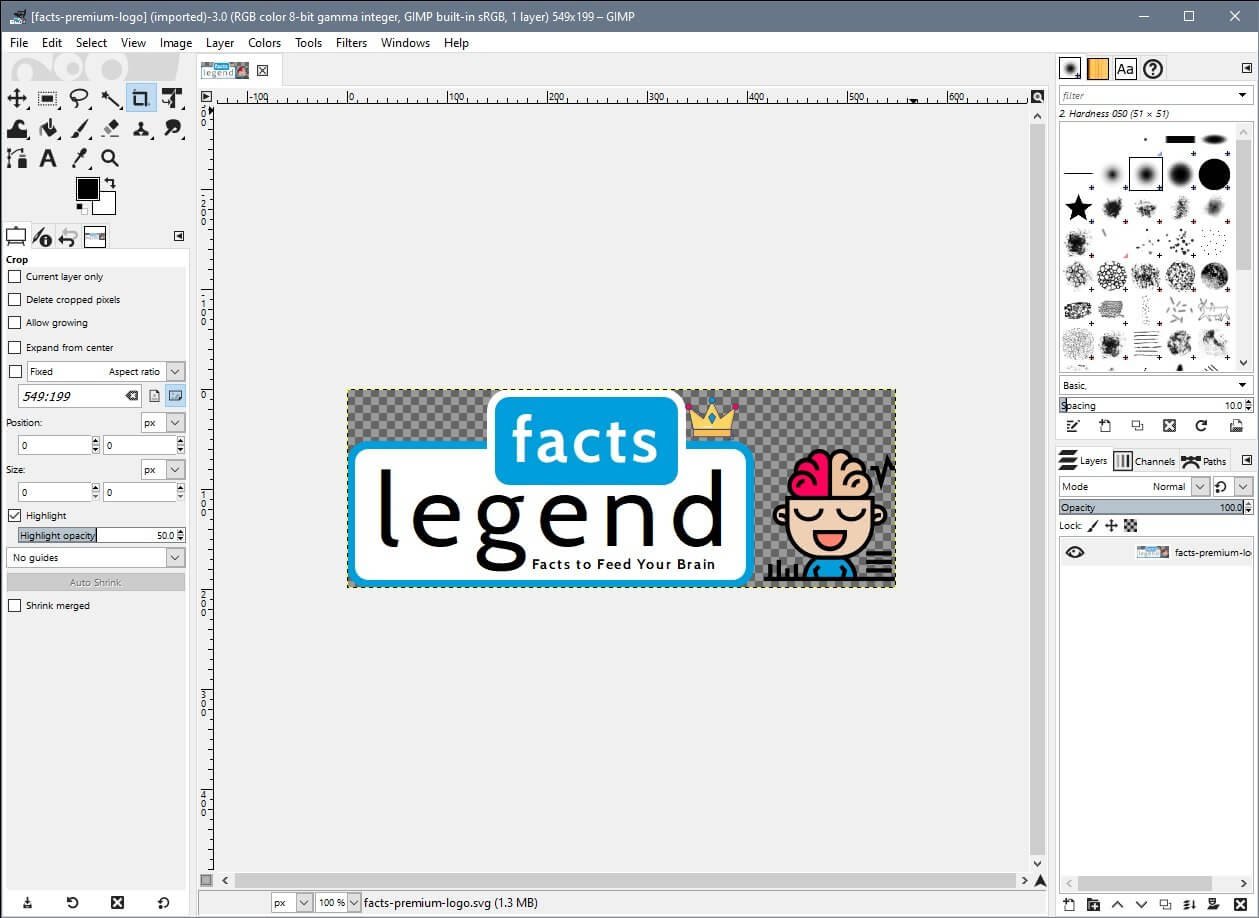The width and height of the screenshot is (1259, 918).
Task: Reset colors to default black and white
Action: tap(81, 208)
